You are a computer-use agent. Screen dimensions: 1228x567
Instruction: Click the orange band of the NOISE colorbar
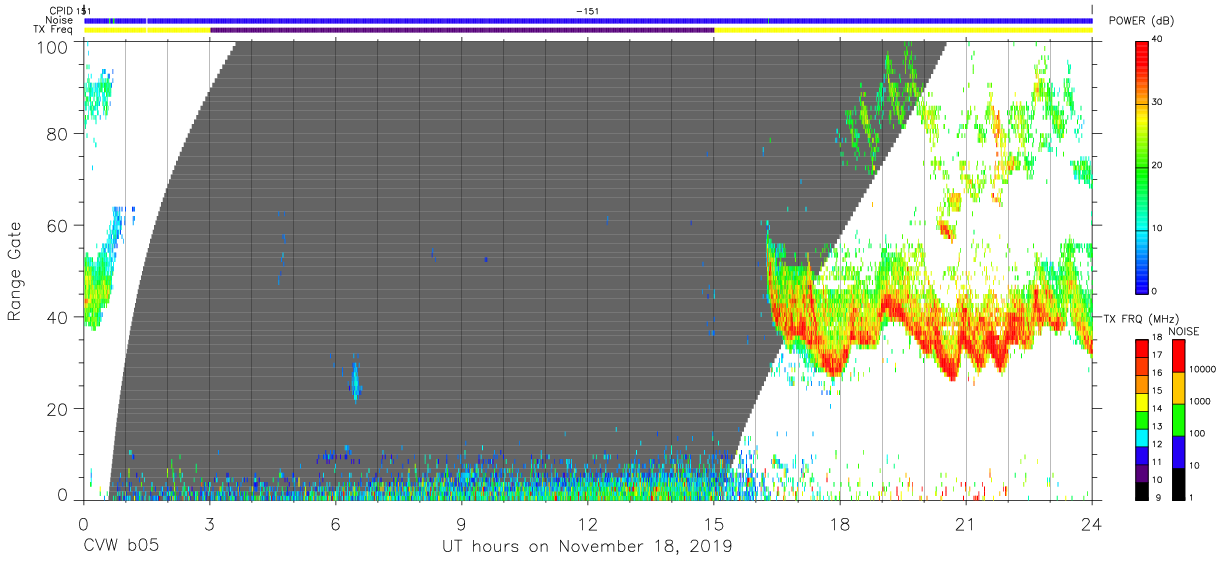1178,387
